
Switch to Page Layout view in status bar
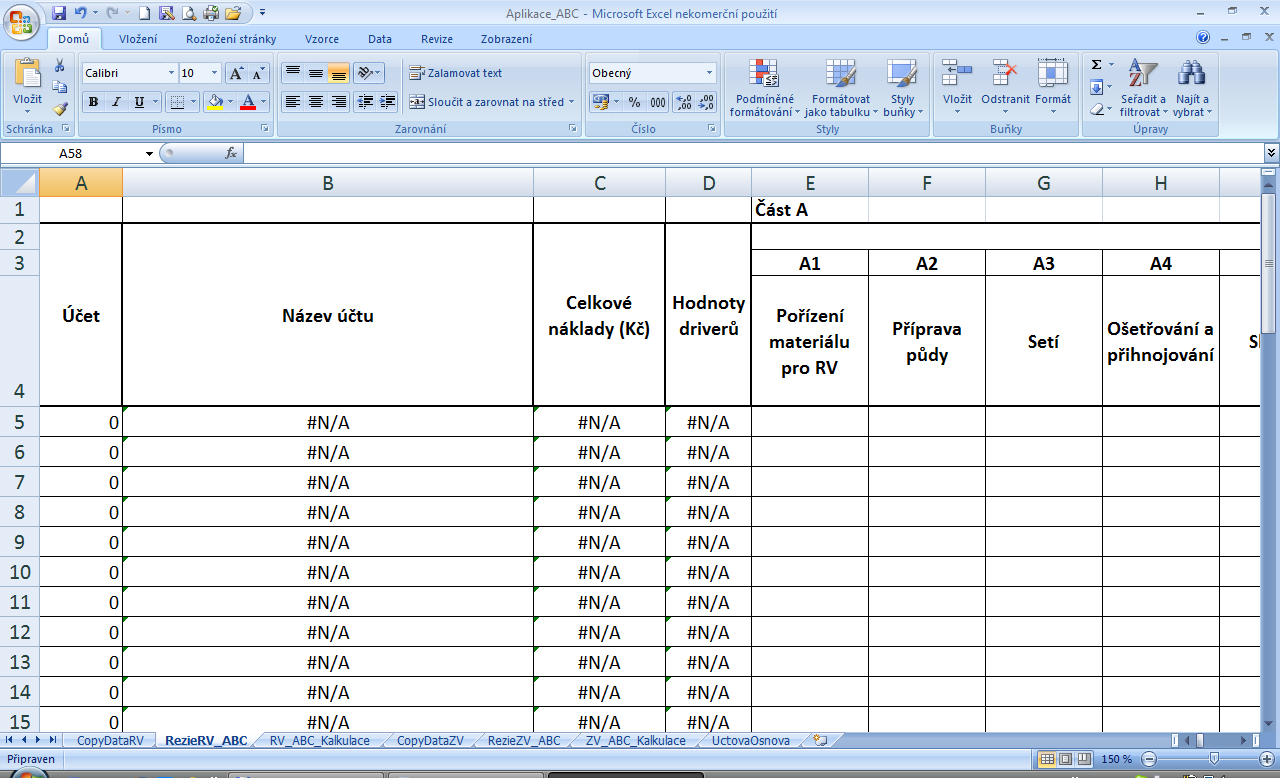pos(1064,759)
